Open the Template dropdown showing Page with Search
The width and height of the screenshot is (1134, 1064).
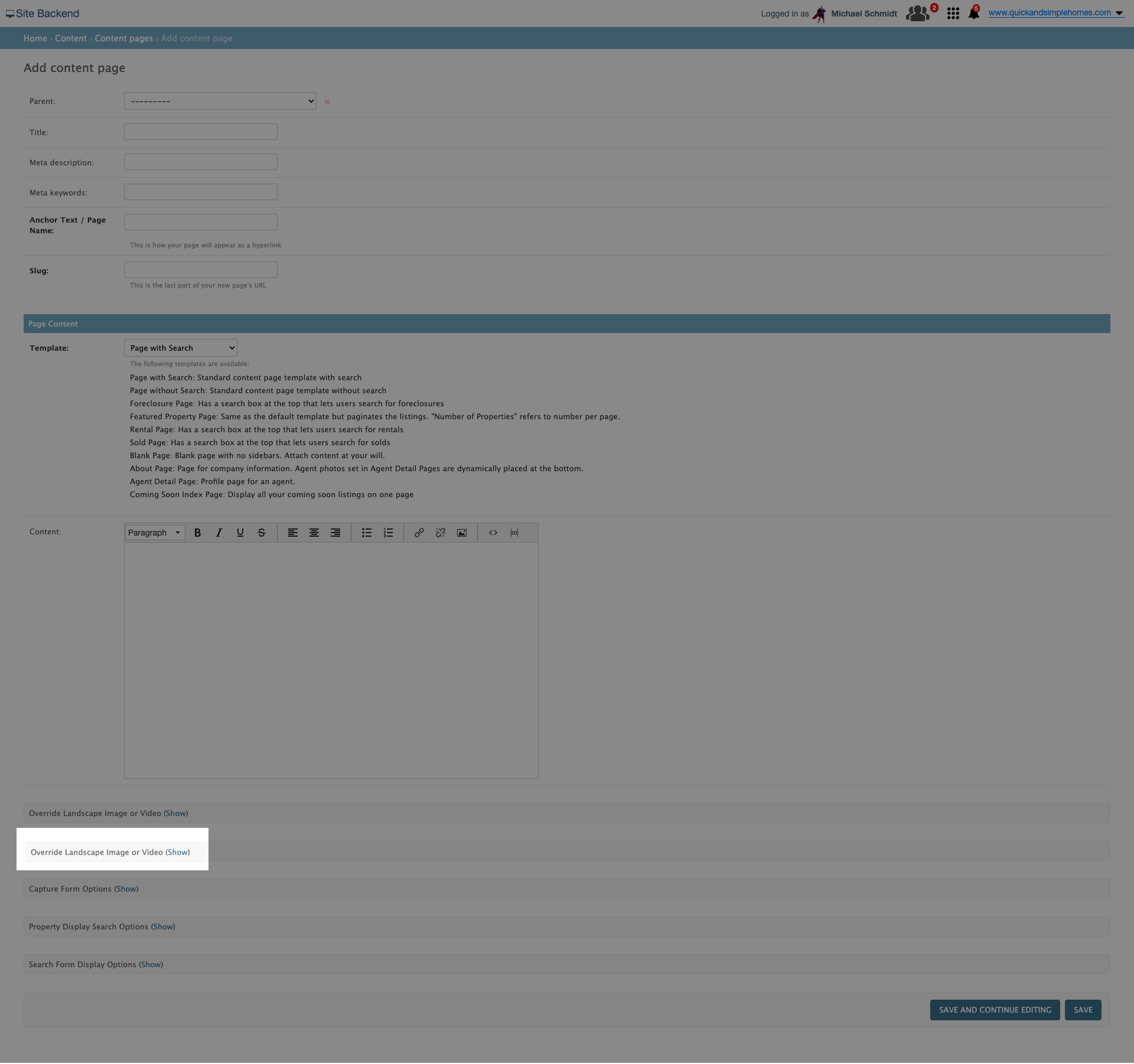point(181,348)
